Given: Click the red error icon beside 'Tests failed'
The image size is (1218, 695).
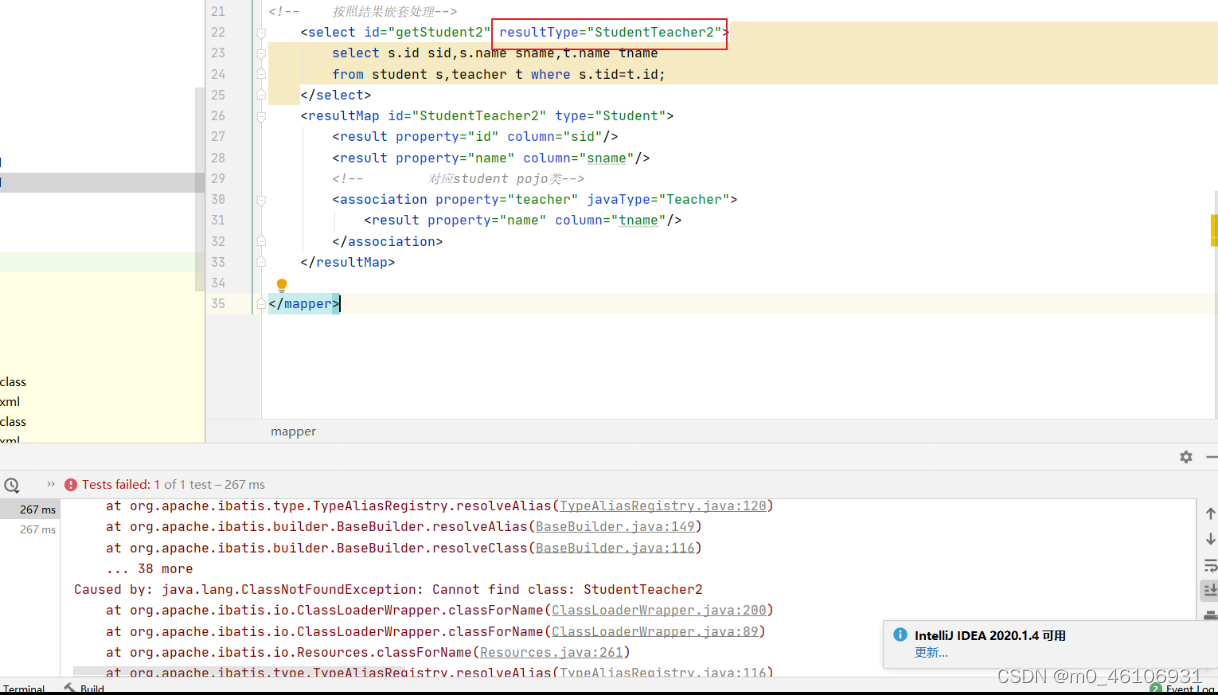Looking at the screenshot, I should point(70,484).
